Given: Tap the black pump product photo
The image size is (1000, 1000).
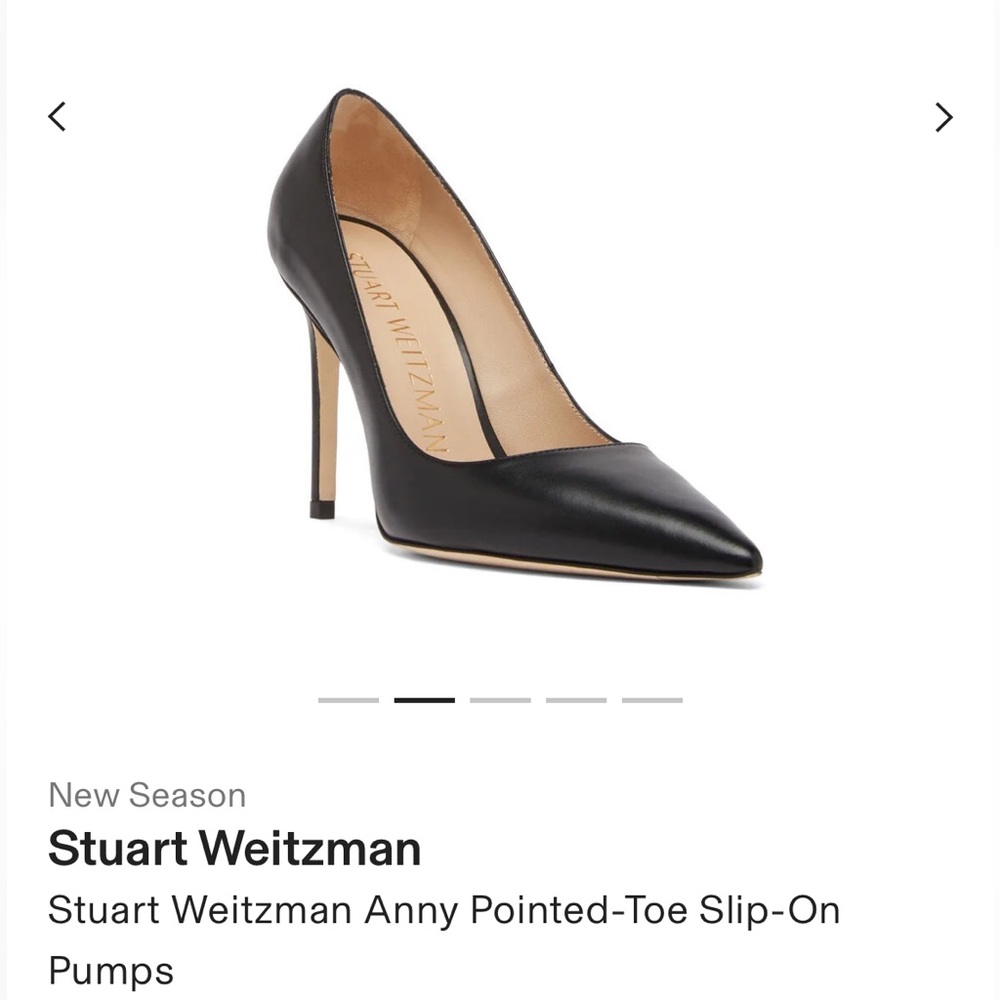Looking at the screenshot, I should click(500, 340).
